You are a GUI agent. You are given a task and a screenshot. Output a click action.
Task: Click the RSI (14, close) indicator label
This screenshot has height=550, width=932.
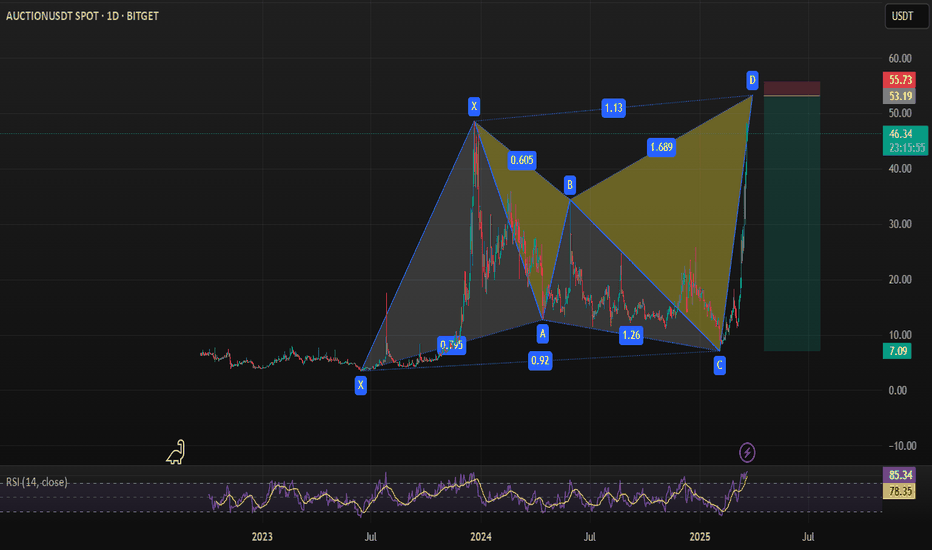click(x=37, y=482)
